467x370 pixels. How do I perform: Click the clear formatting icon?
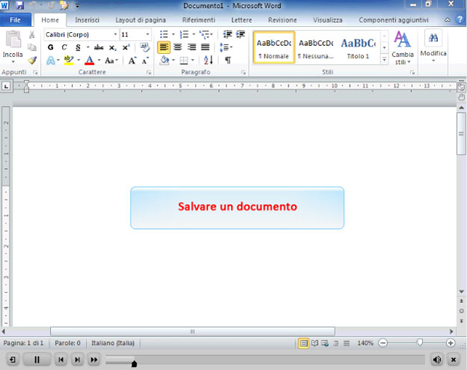point(145,47)
